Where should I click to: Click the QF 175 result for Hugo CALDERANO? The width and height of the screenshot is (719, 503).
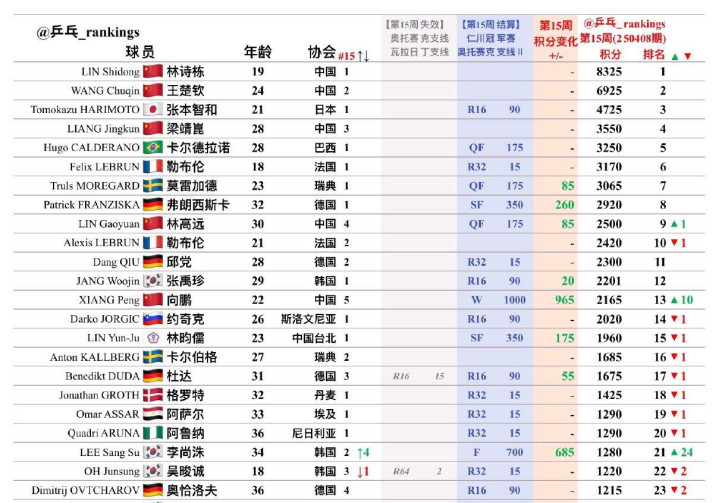click(x=495, y=148)
